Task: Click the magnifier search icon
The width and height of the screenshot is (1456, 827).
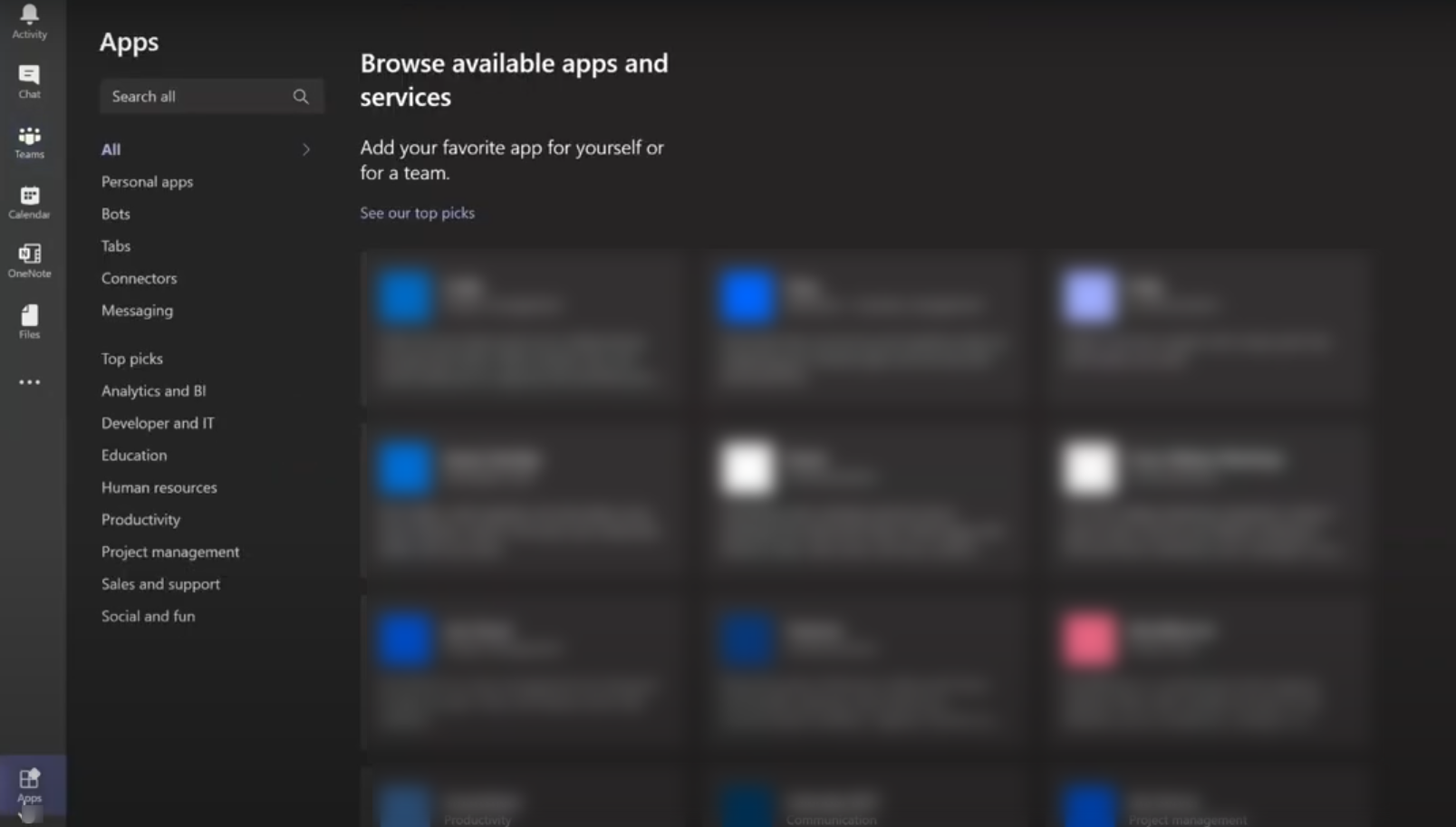Action: click(x=301, y=96)
